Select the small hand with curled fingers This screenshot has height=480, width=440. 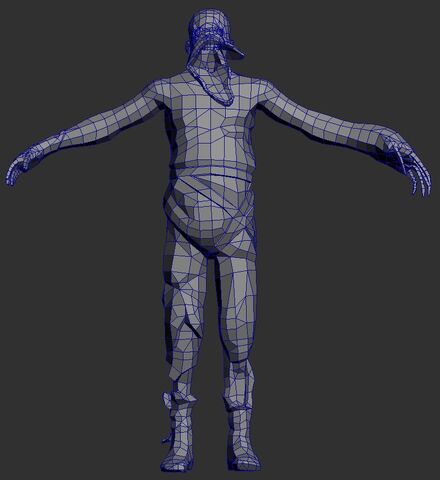[x=23, y=168]
